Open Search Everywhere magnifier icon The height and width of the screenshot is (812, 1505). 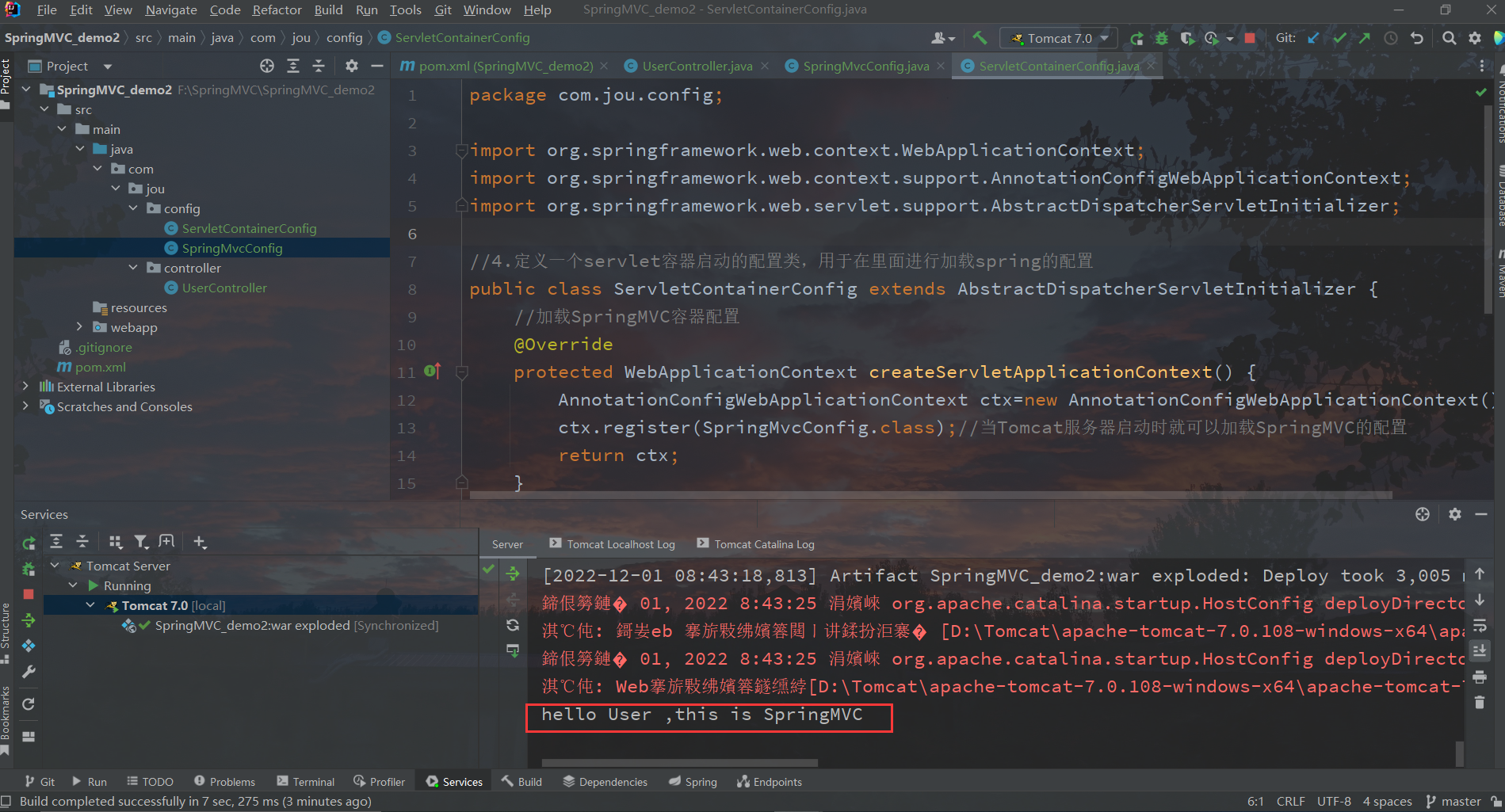pyautogui.click(x=1449, y=38)
